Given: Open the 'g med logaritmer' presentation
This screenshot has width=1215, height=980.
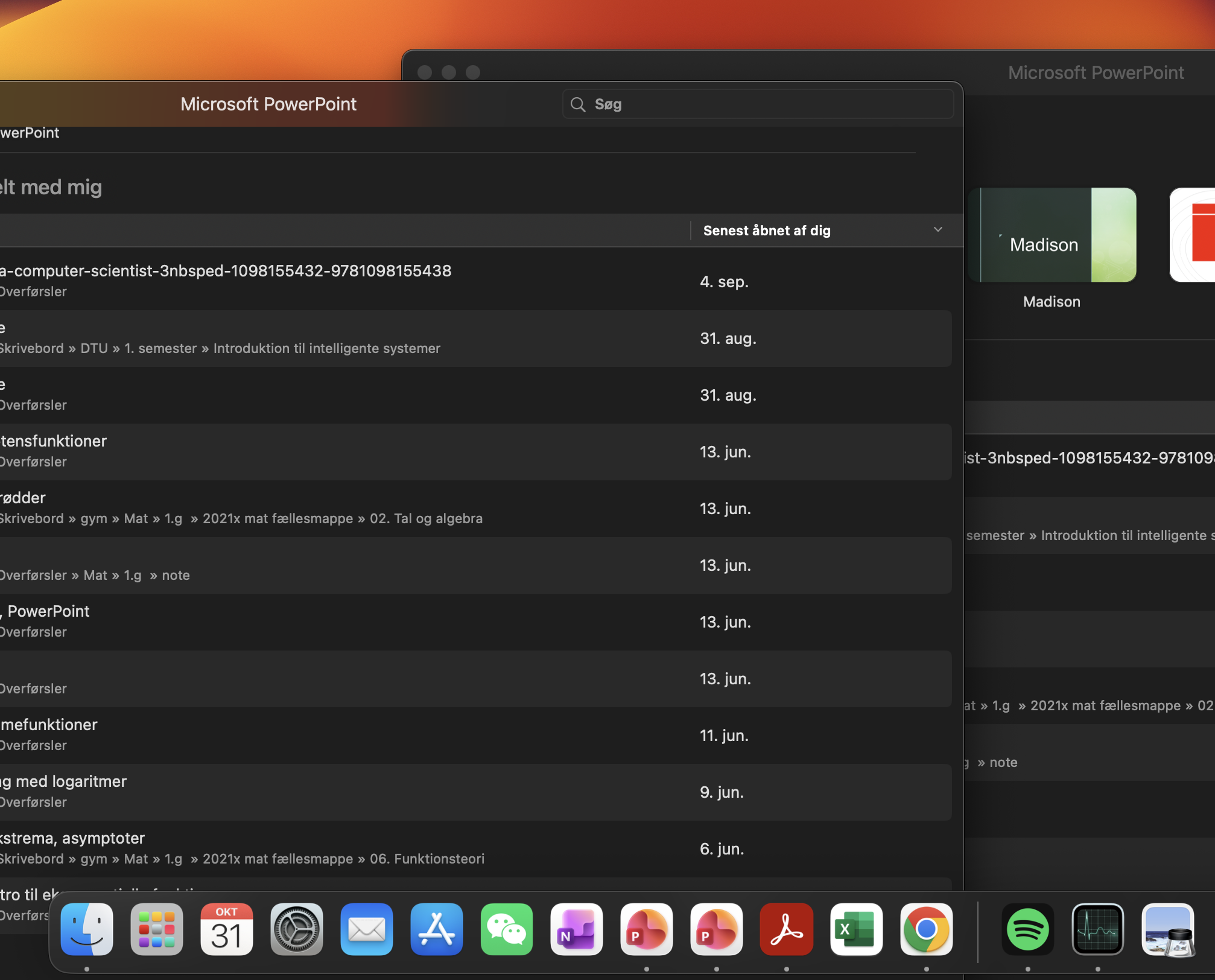Looking at the screenshot, I should pyautogui.click(x=476, y=792).
